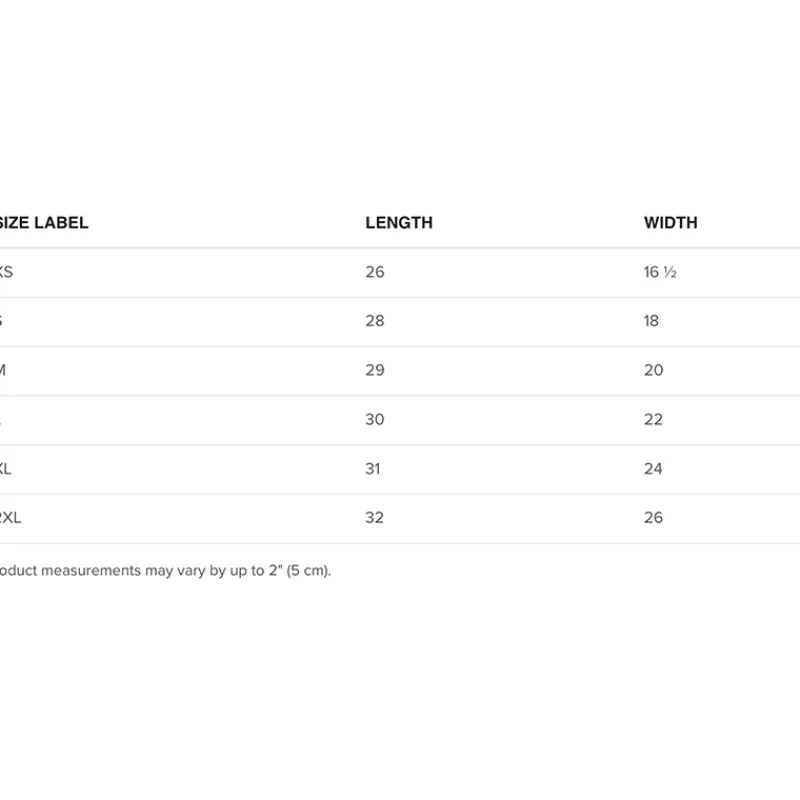Click length value 29

[374, 370]
